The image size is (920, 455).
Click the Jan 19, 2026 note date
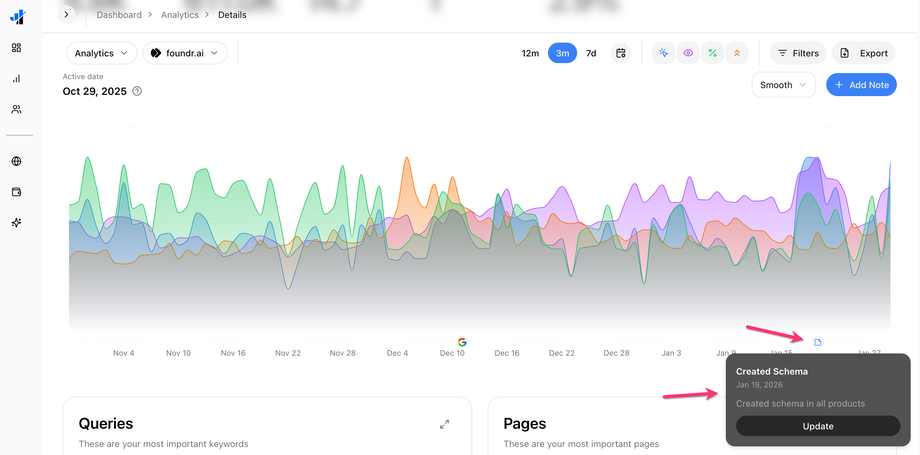click(x=759, y=385)
